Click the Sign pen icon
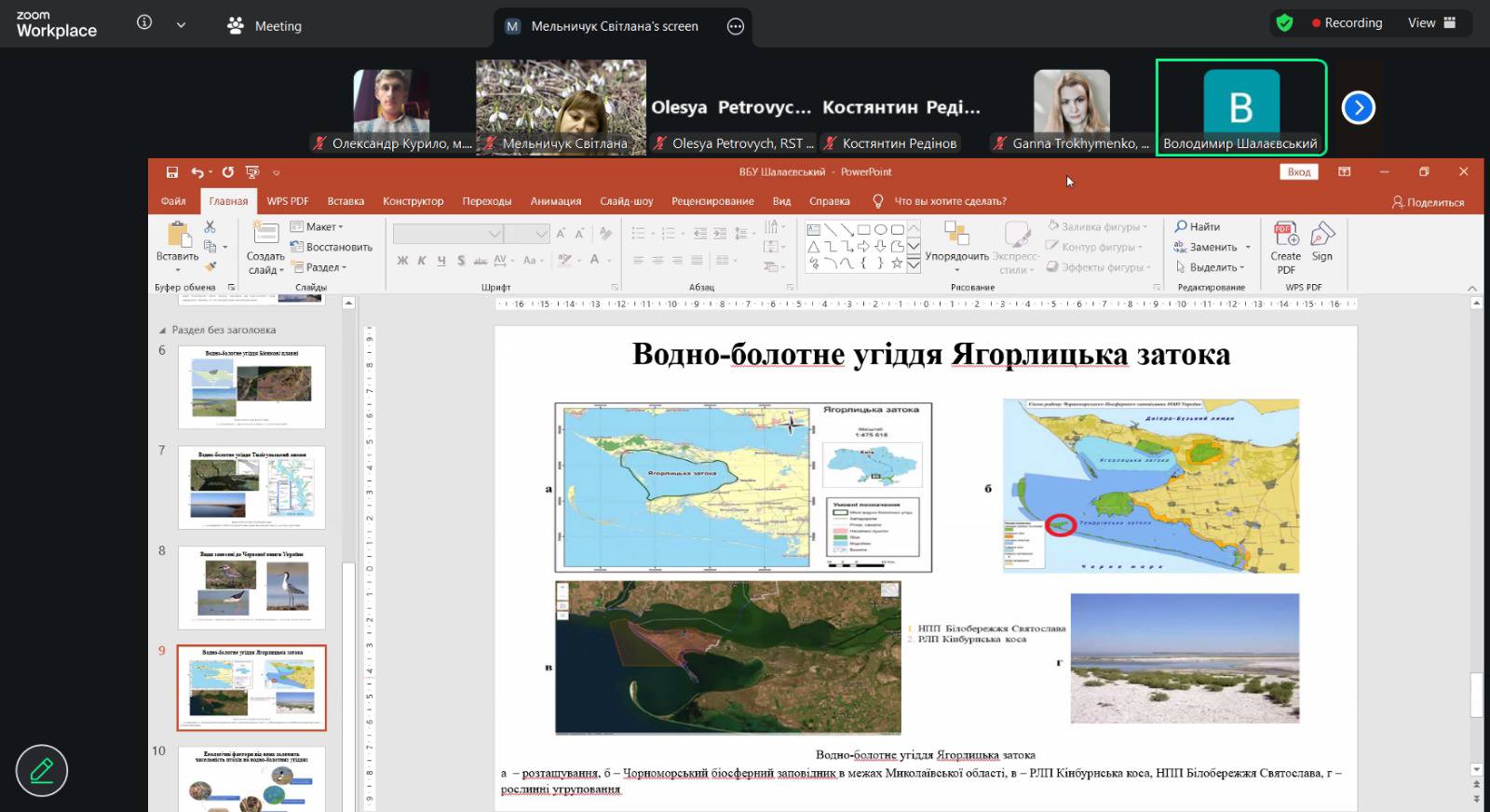The height and width of the screenshot is (812, 1490). 1321,236
